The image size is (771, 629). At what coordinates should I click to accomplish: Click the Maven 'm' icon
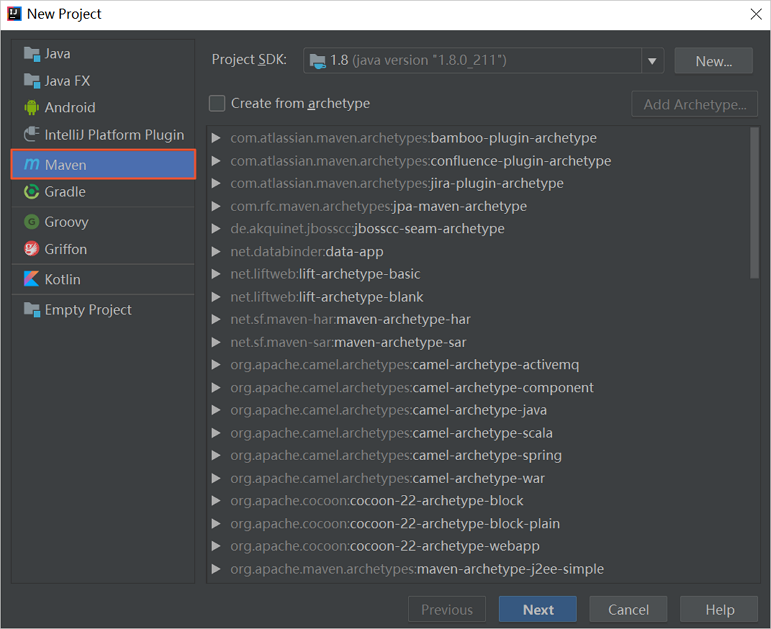[x=31, y=164]
